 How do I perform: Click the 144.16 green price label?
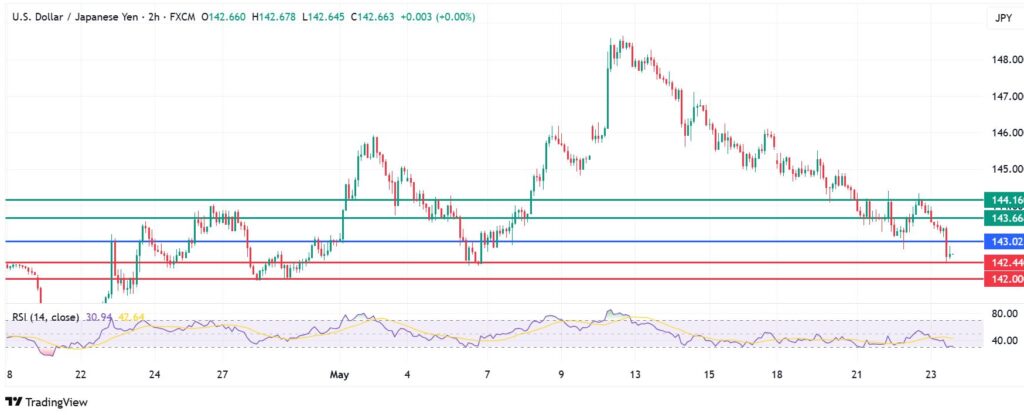click(1002, 201)
